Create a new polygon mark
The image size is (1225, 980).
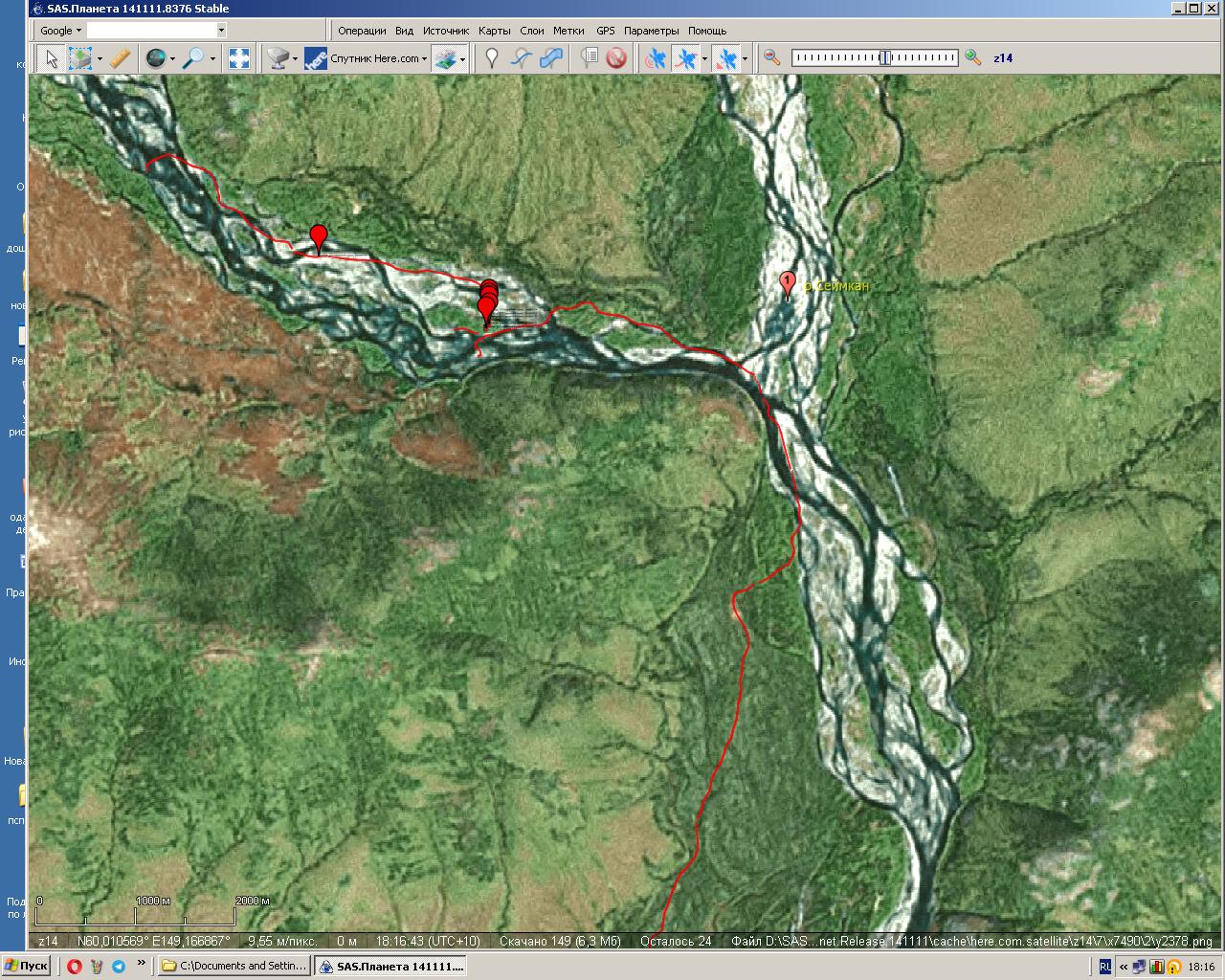click(550, 58)
